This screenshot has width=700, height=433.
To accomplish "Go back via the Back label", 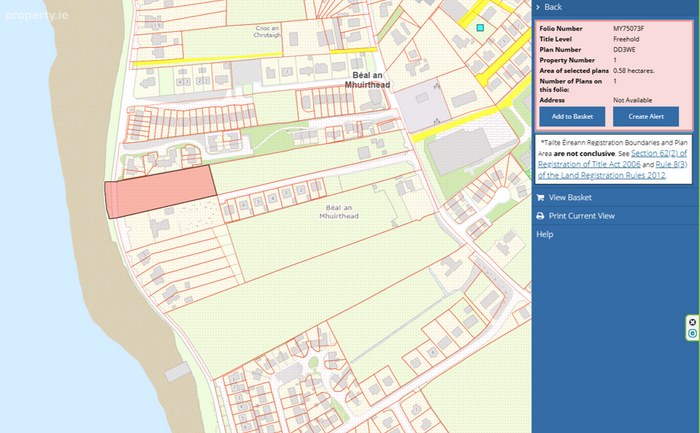I will click(x=553, y=7).
